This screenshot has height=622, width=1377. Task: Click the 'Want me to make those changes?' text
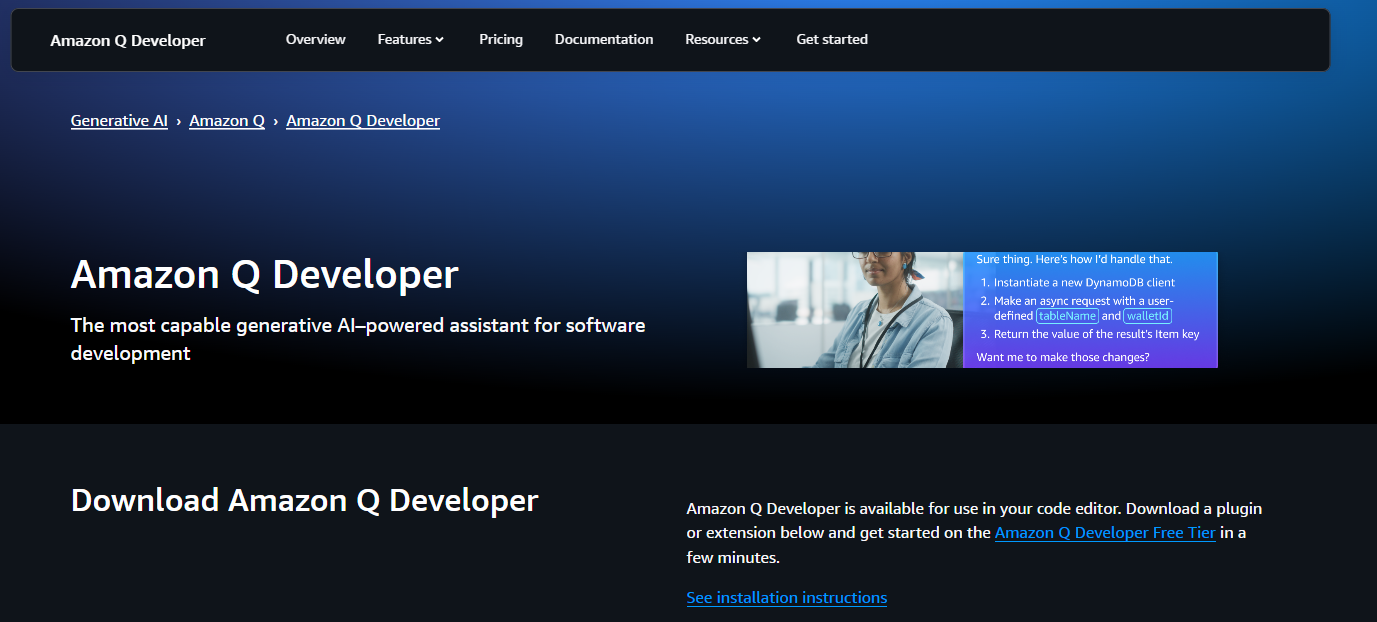(1063, 357)
